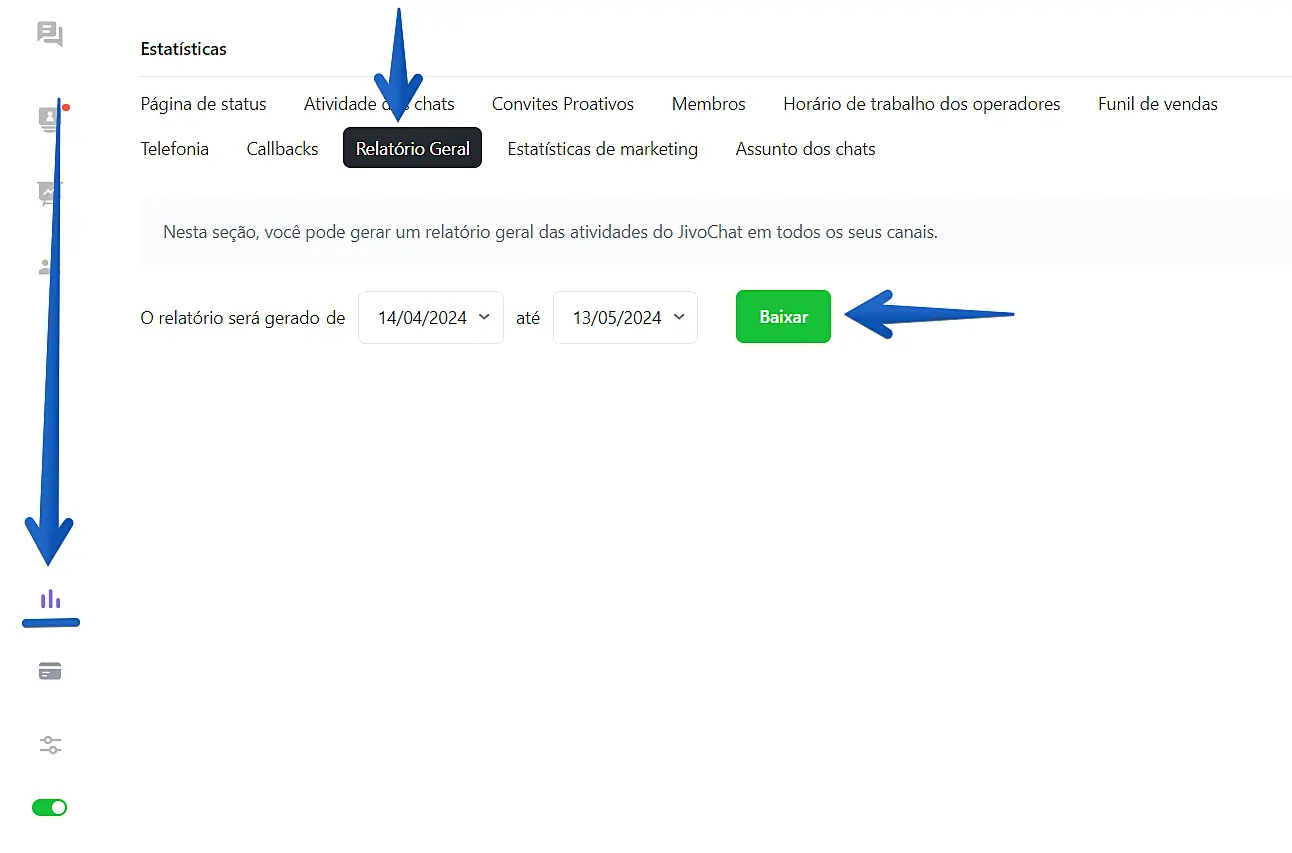
Task: Open the billing credit card icon
Action: 50,672
